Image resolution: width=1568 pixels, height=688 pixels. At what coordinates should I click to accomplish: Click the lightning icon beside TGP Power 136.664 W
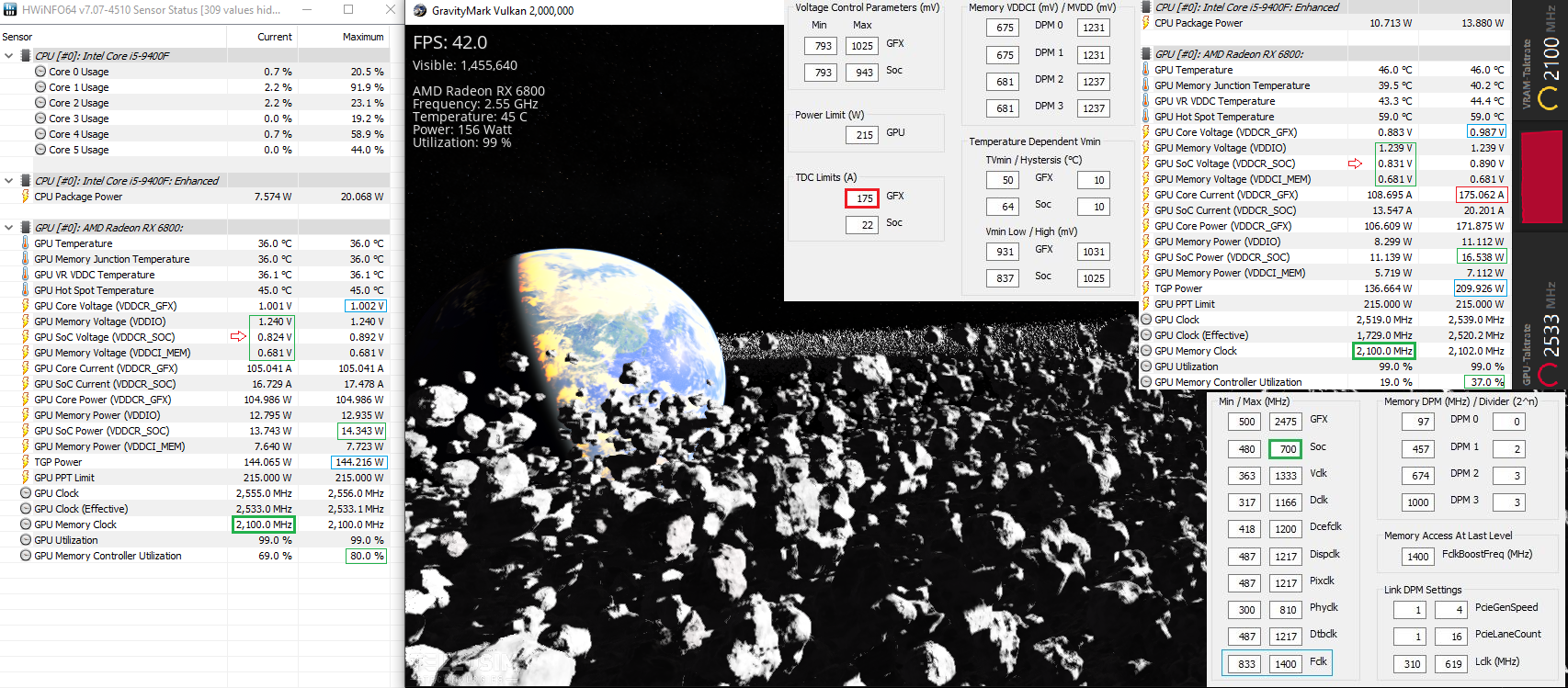(1146, 288)
